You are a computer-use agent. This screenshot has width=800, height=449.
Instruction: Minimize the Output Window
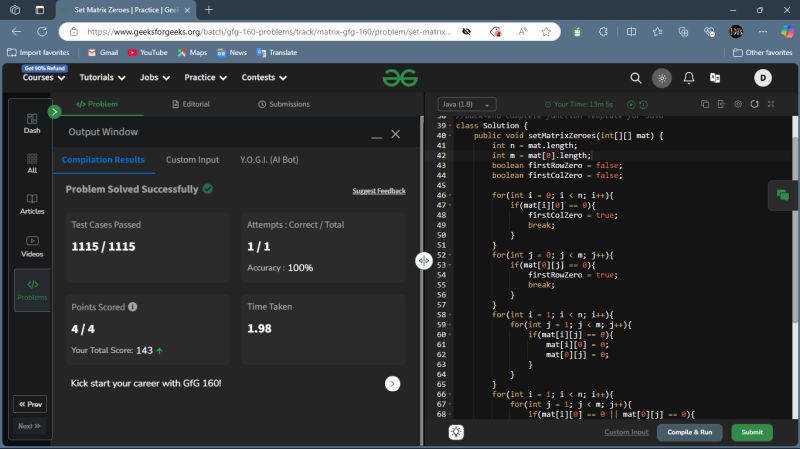point(377,135)
